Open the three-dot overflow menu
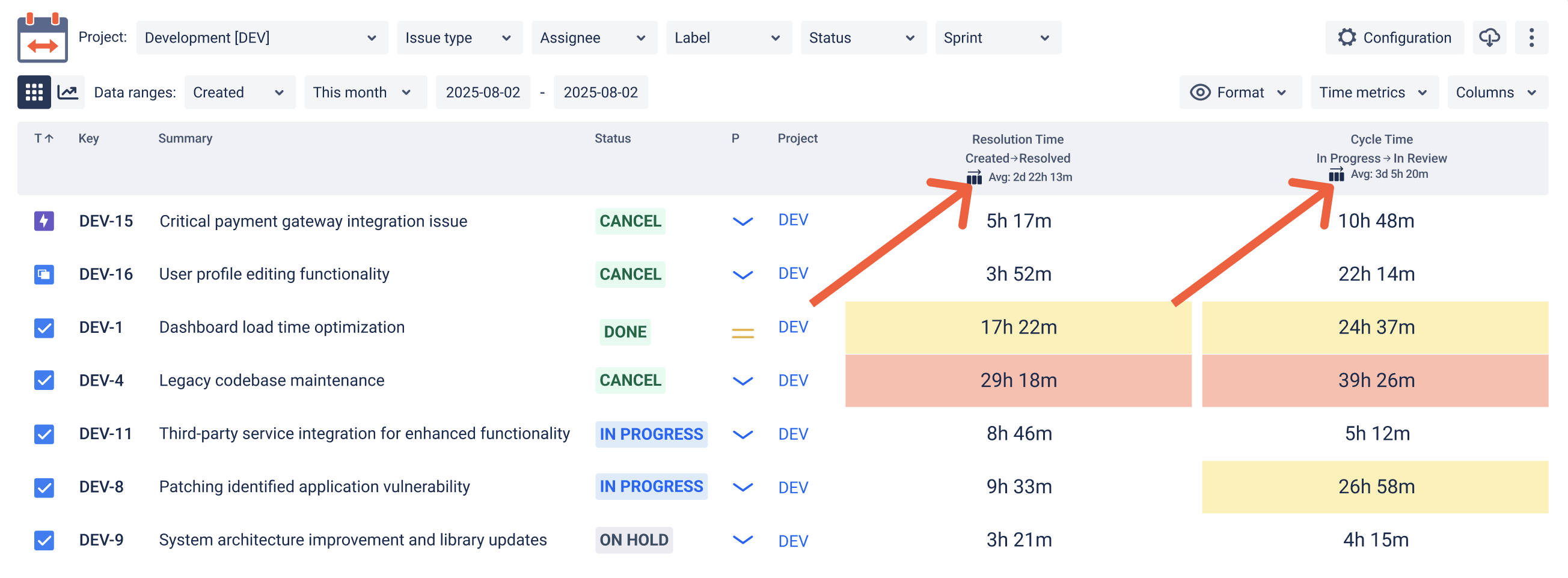1568x578 pixels. pos(1533,38)
